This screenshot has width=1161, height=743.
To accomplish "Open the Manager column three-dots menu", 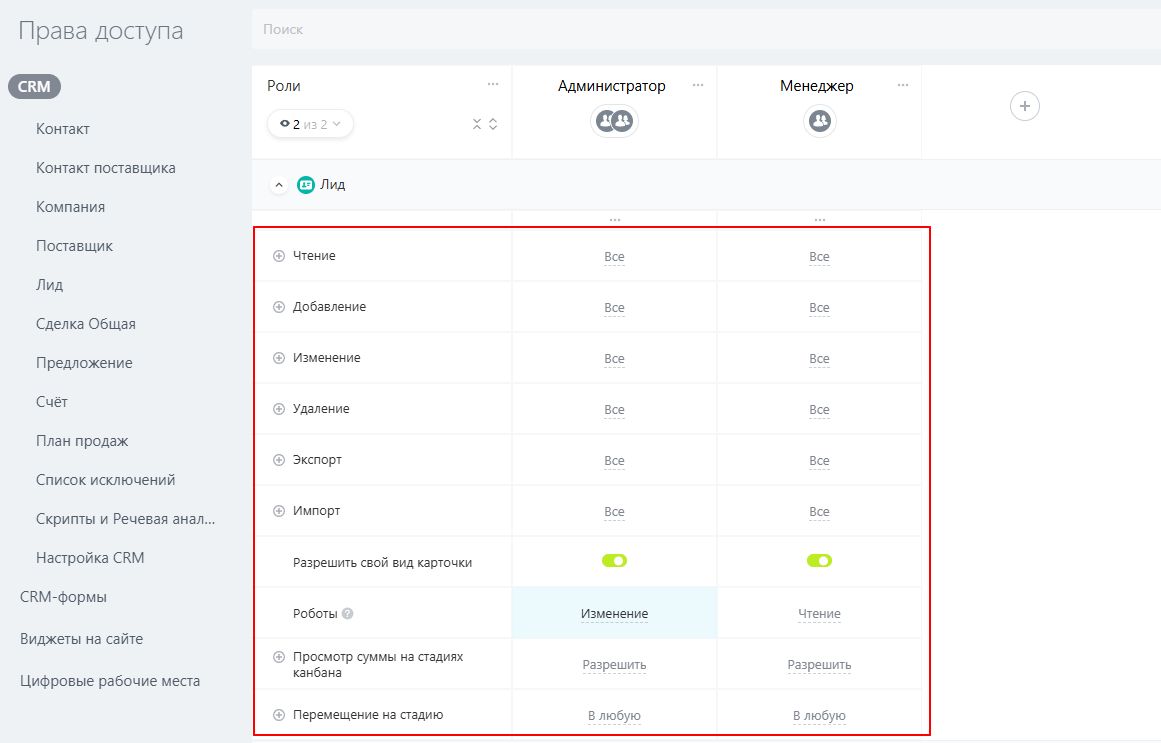I will 903,86.
